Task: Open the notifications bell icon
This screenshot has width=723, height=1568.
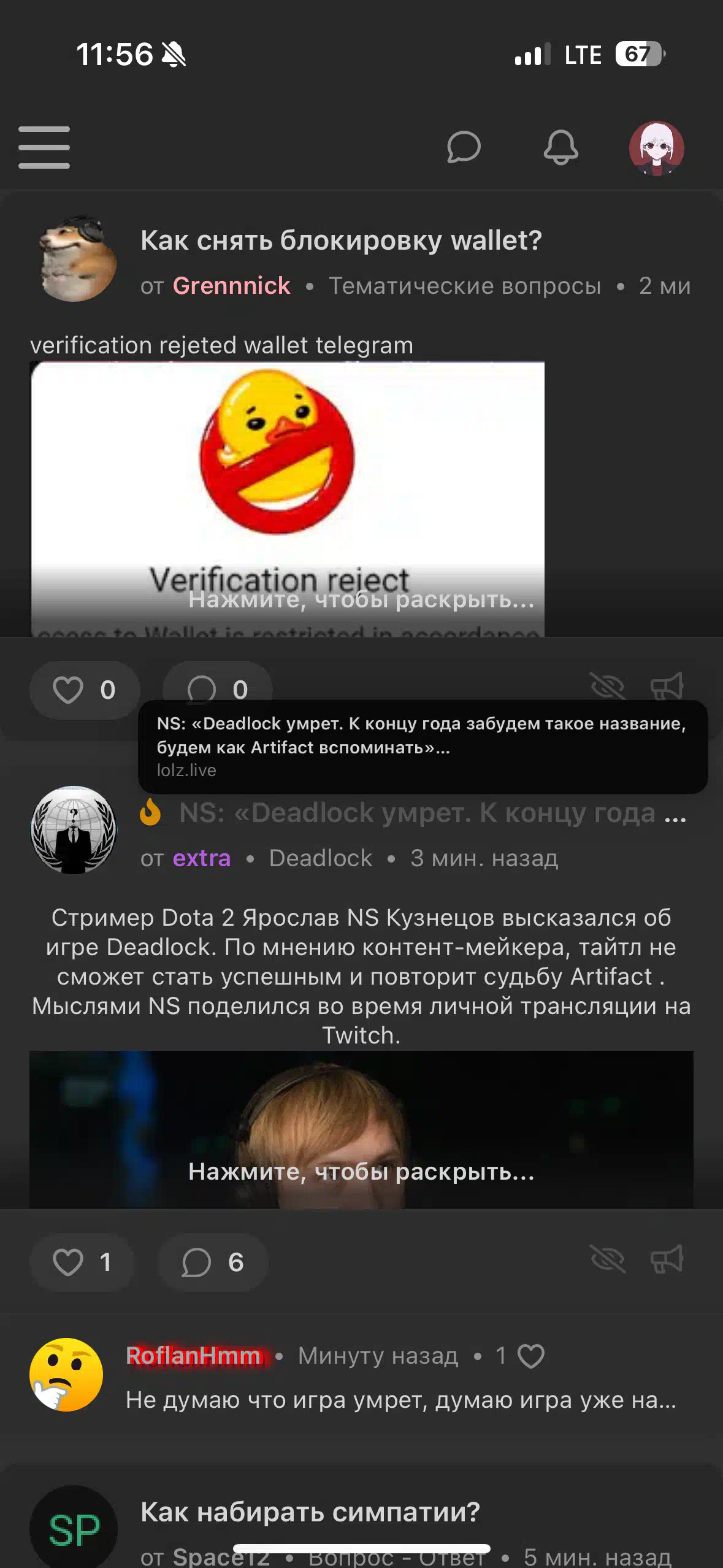Action: point(560,147)
